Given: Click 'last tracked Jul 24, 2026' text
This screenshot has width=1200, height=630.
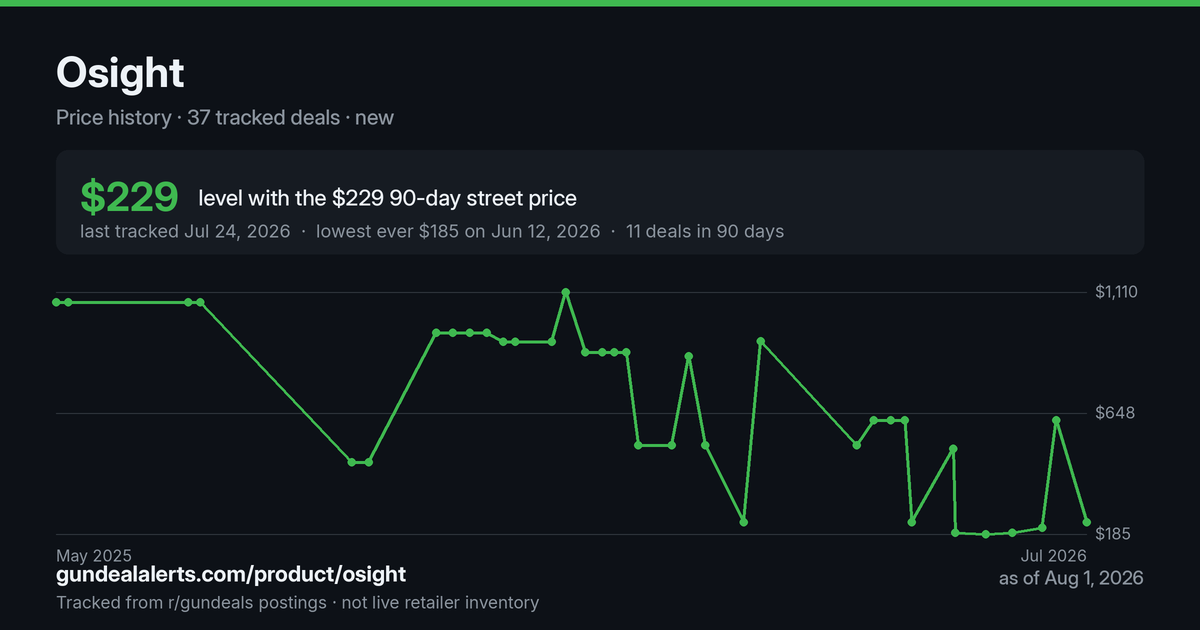Looking at the screenshot, I should (185, 231).
